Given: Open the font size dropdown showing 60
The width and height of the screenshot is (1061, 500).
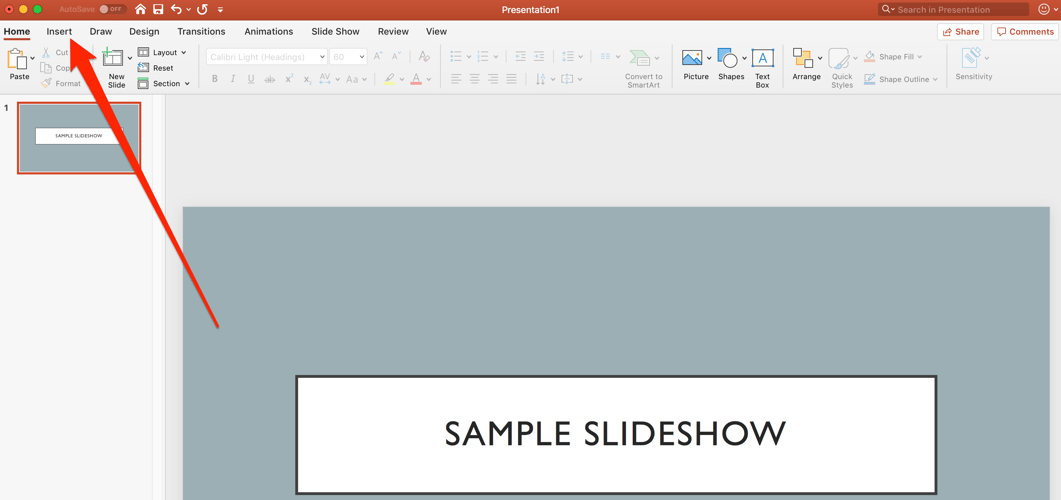Looking at the screenshot, I should point(361,57).
